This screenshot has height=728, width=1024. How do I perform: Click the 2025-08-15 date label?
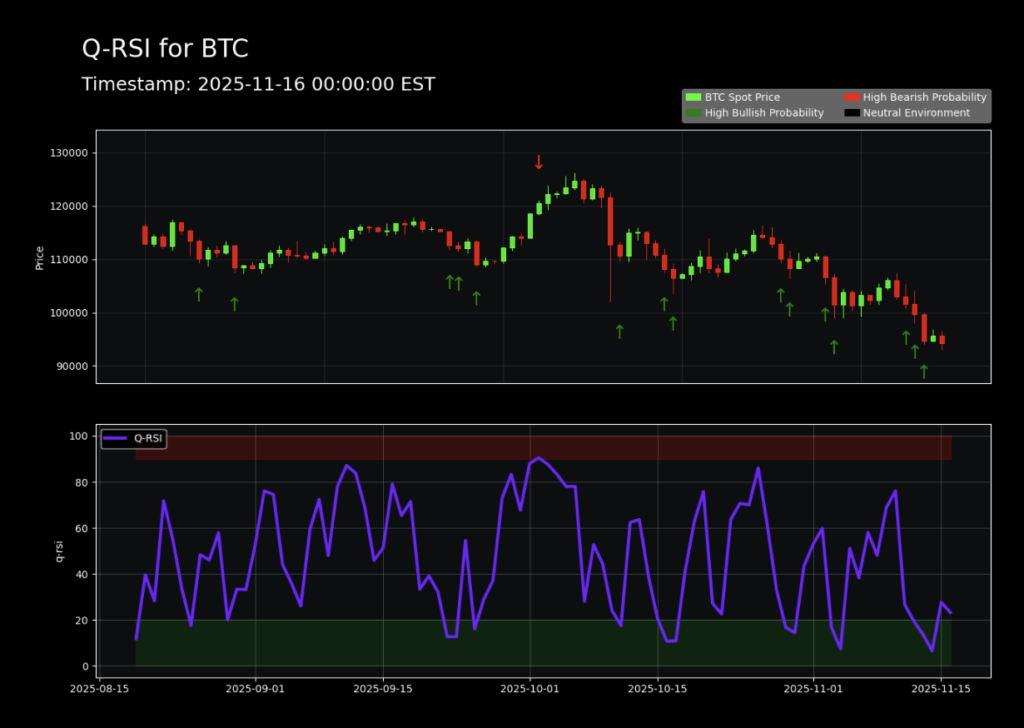99,688
